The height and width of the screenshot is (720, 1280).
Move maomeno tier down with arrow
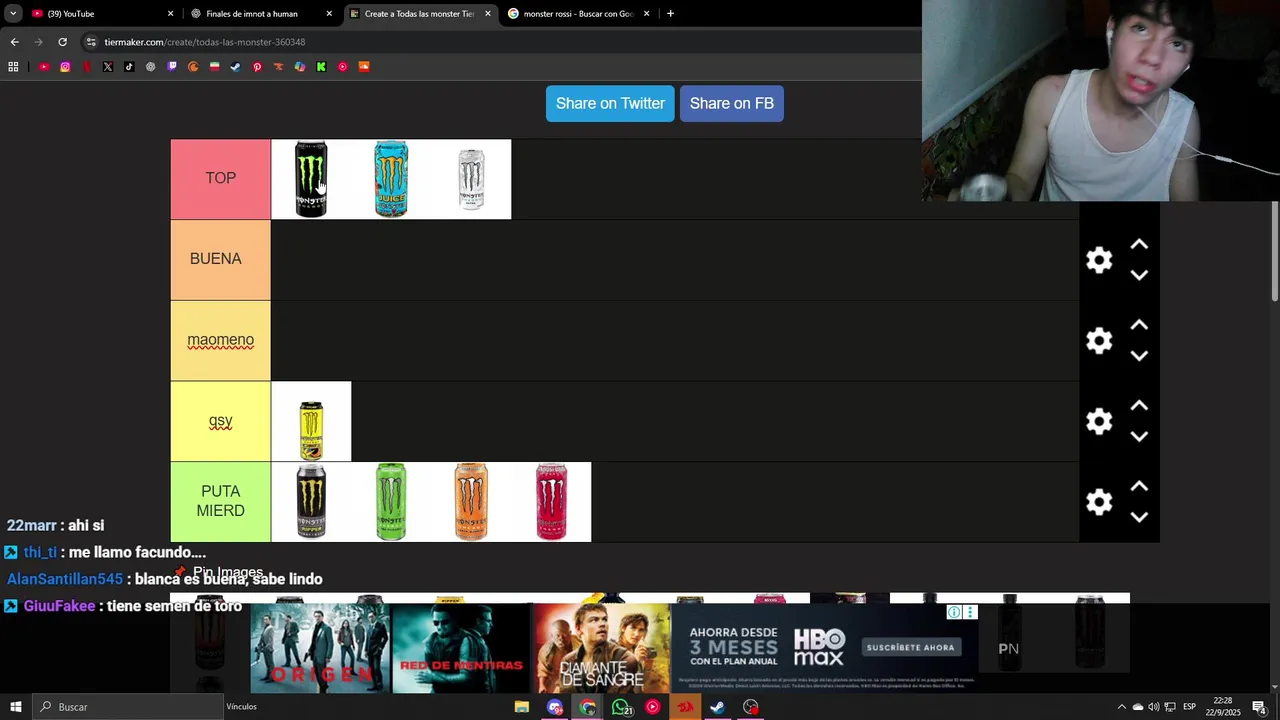[x=1139, y=356]
